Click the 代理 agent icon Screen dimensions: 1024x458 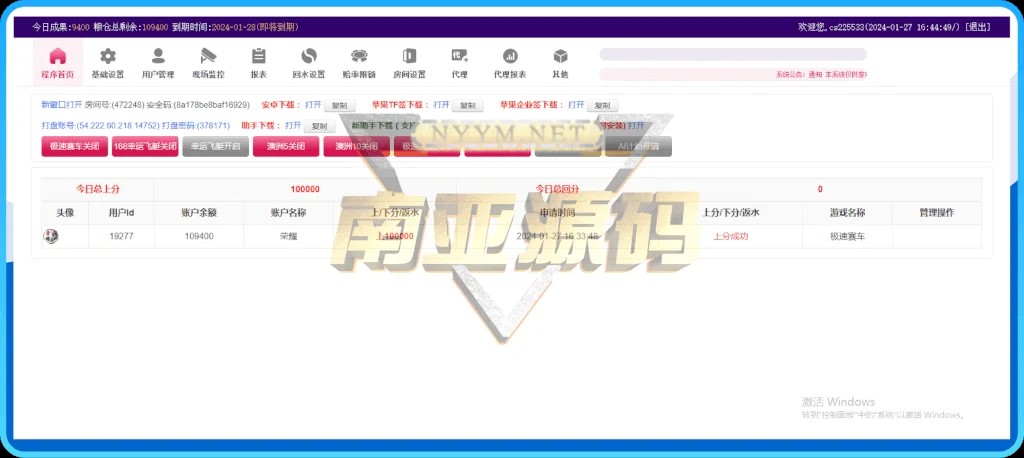(459, 57)
